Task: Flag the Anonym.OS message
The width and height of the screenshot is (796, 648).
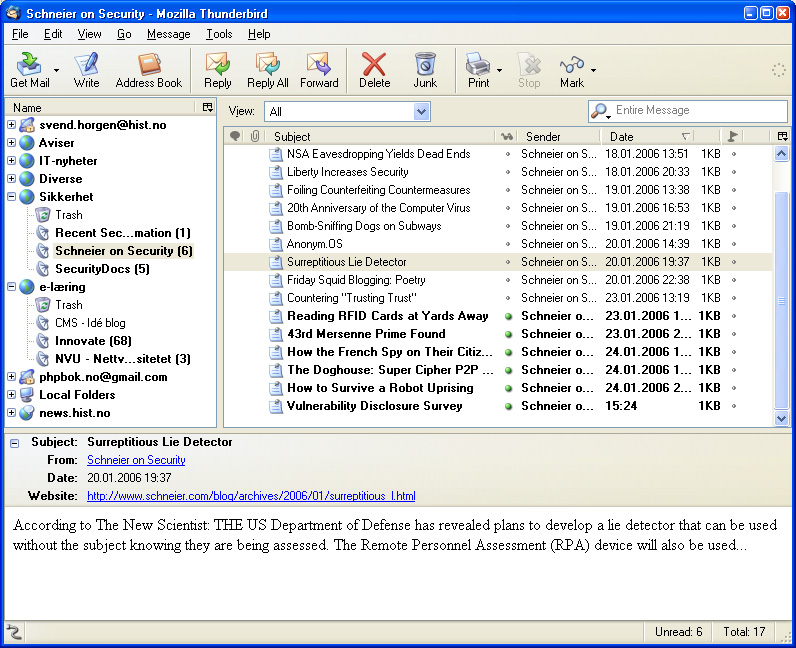Action: coord(734,244)
